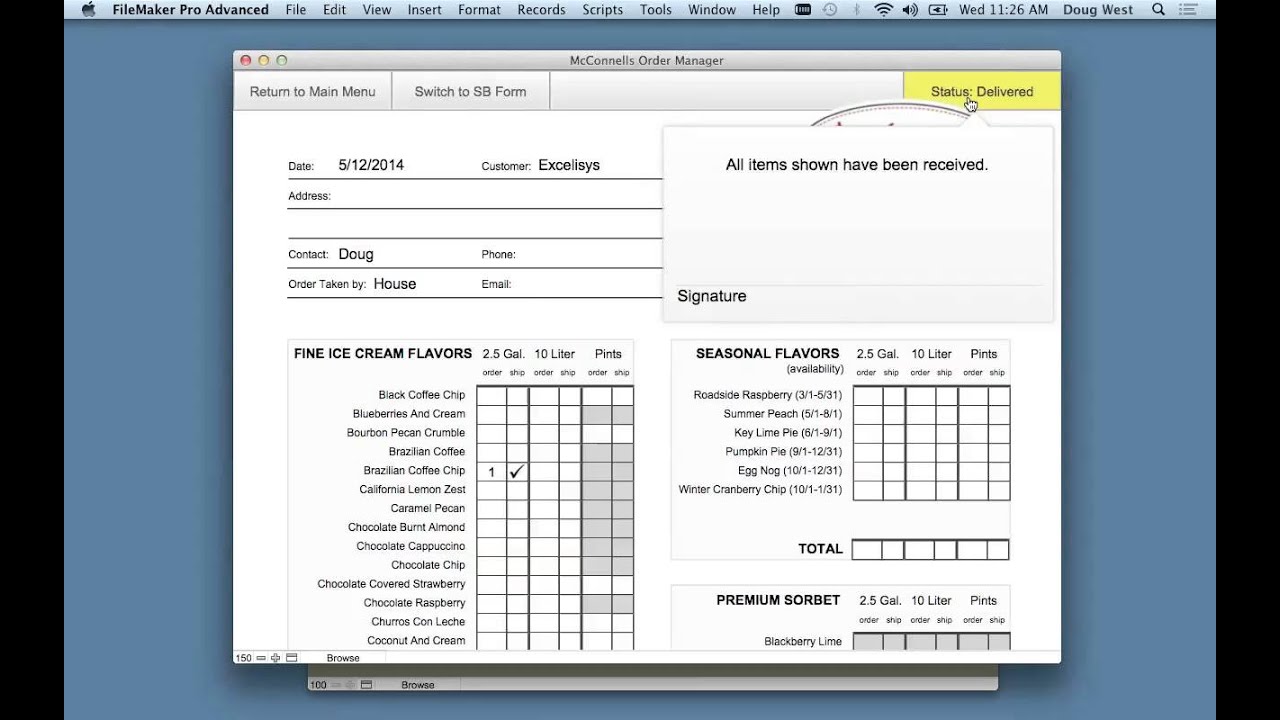Click Black Coffee Chip 10 Liter order cell
Image resolution: width=1280 pixels, height=720 pixels.
pos(543,395)
